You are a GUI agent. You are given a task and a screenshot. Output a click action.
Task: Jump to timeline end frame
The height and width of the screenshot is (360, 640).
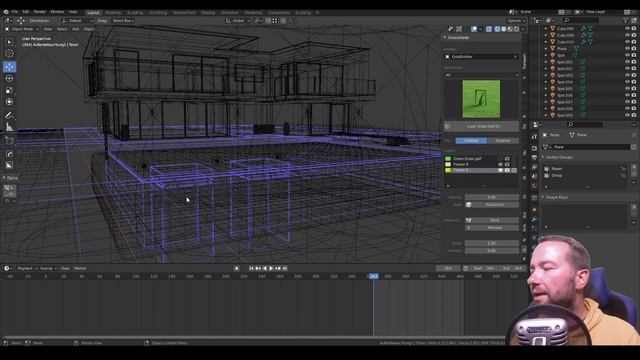click(285, 268)
